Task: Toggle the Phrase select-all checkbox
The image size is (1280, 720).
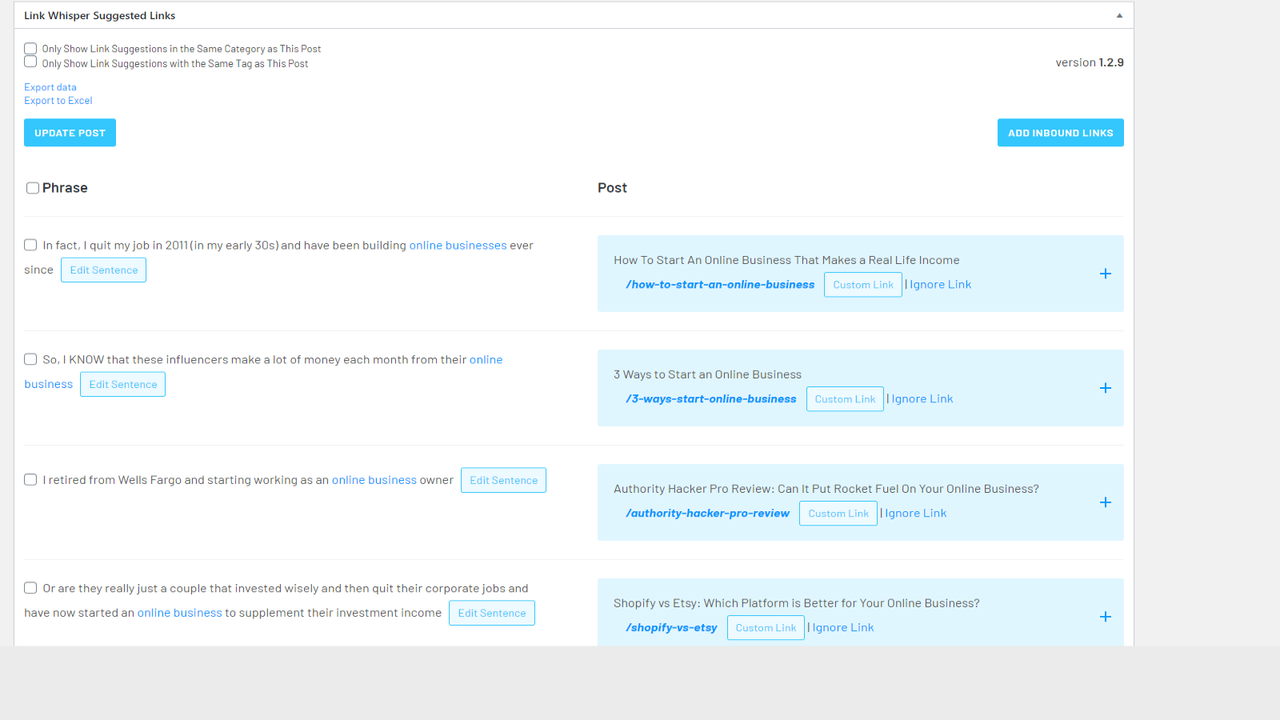Action: click(x=32, y=187)
